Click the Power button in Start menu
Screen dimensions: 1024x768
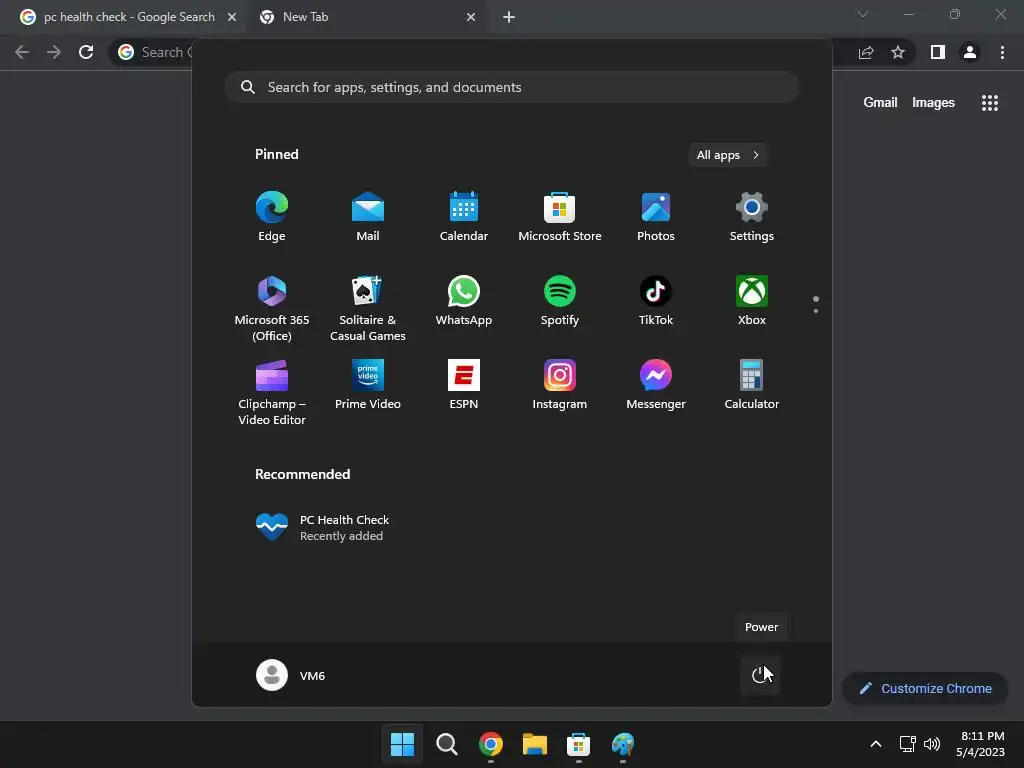(x=760, y=675)
